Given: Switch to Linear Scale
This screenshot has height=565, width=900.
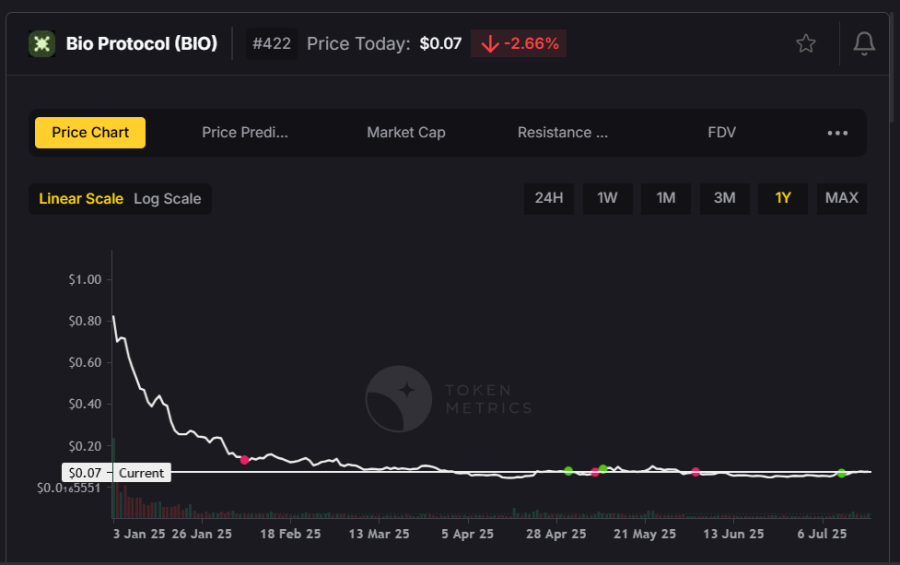Looking at the screenshot, I should click(x=81, y=199).
